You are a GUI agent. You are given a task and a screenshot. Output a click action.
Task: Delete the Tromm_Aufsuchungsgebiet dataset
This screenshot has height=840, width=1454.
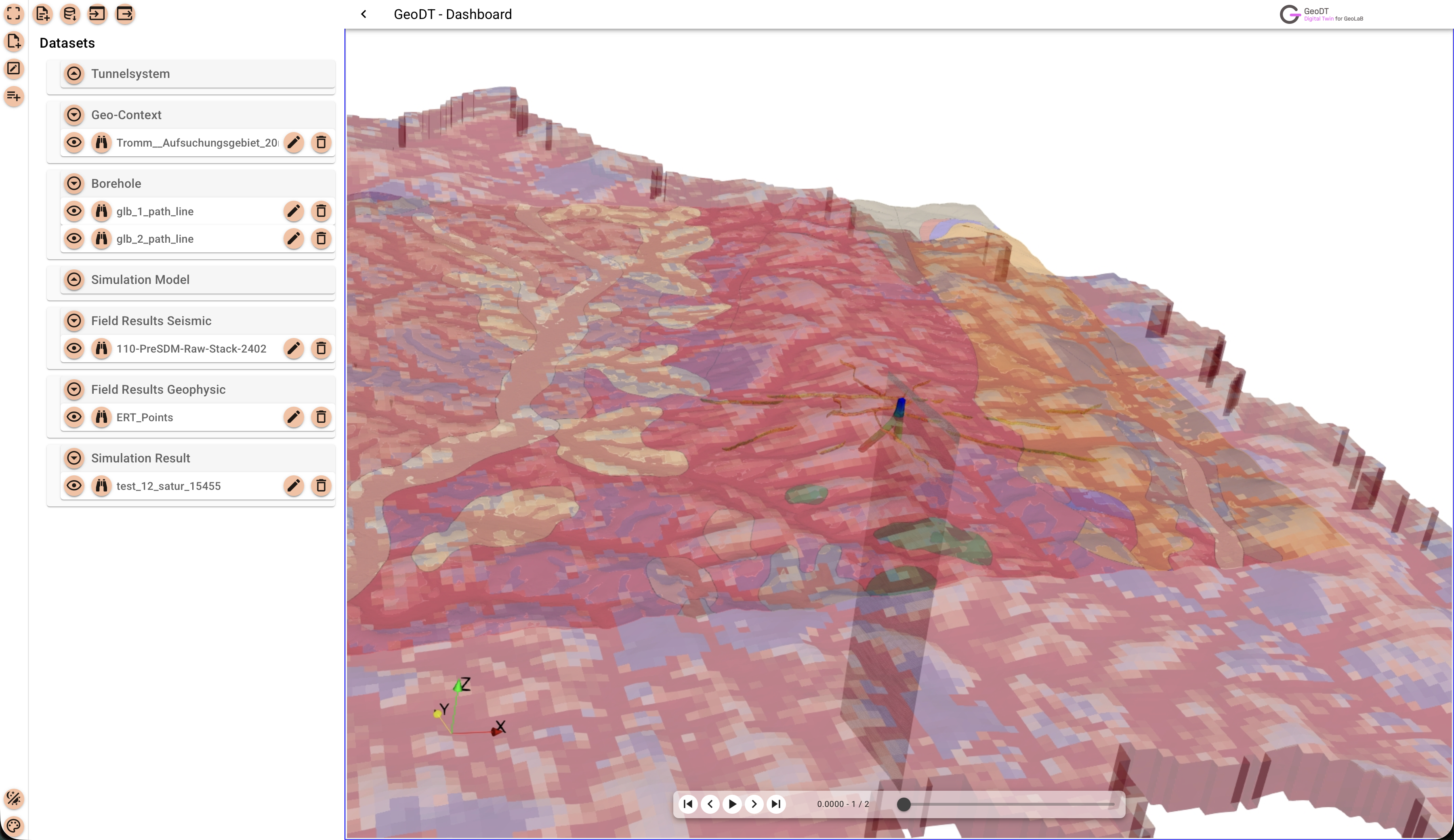(321, 143)
